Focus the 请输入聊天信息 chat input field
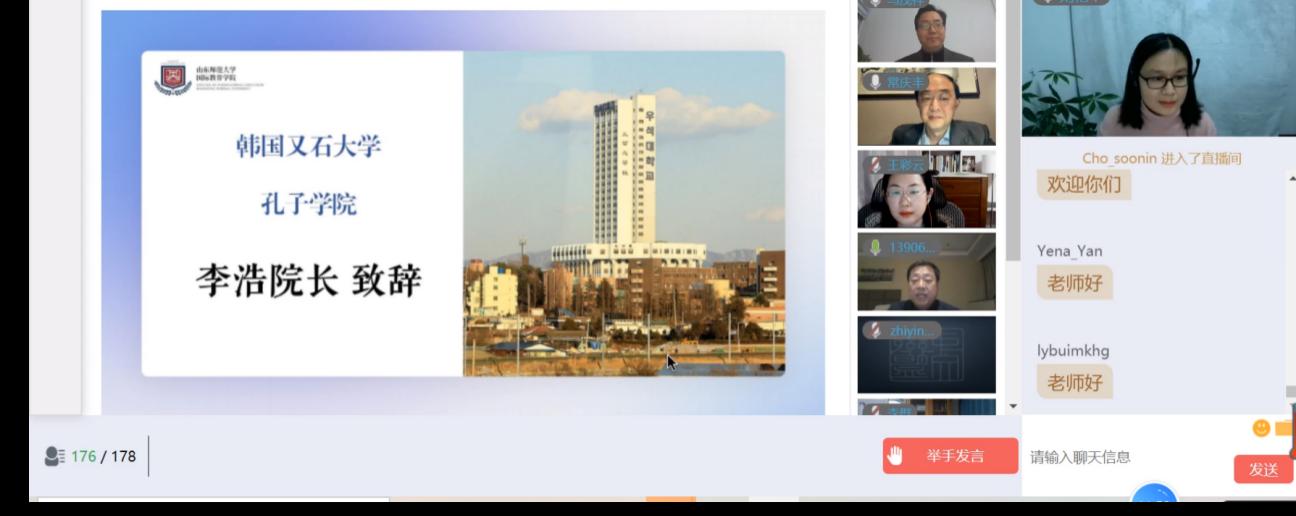This screenshot has height=516, width=1296. [1125, 457]
